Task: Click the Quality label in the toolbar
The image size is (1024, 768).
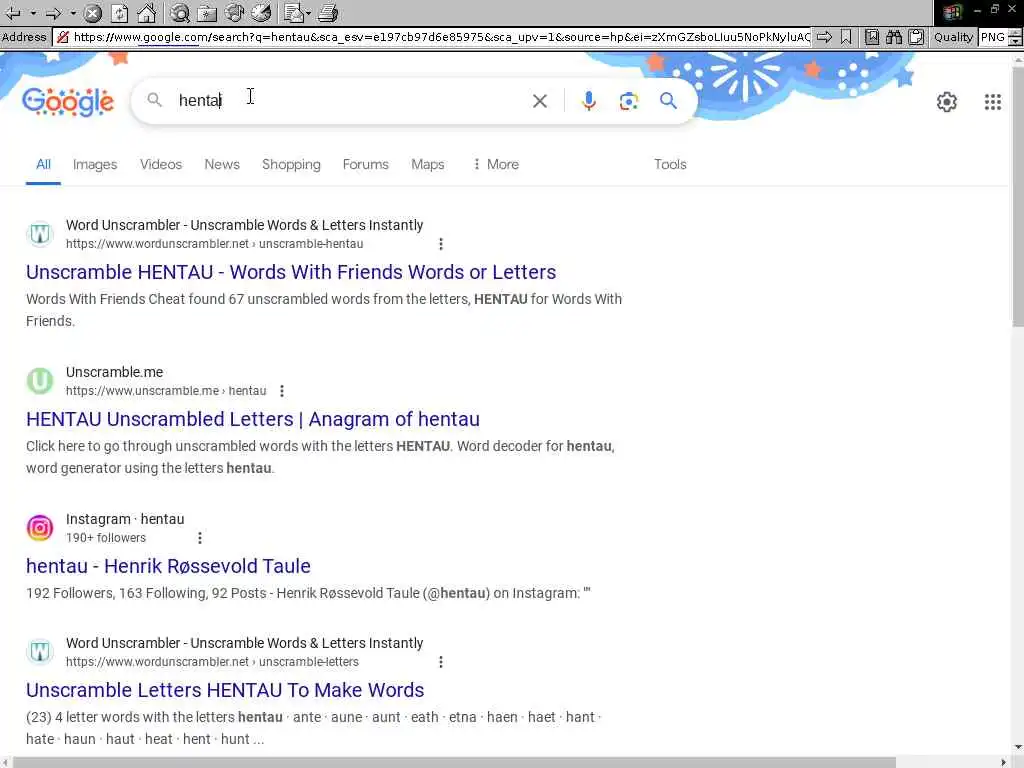Action: (953, 37)
